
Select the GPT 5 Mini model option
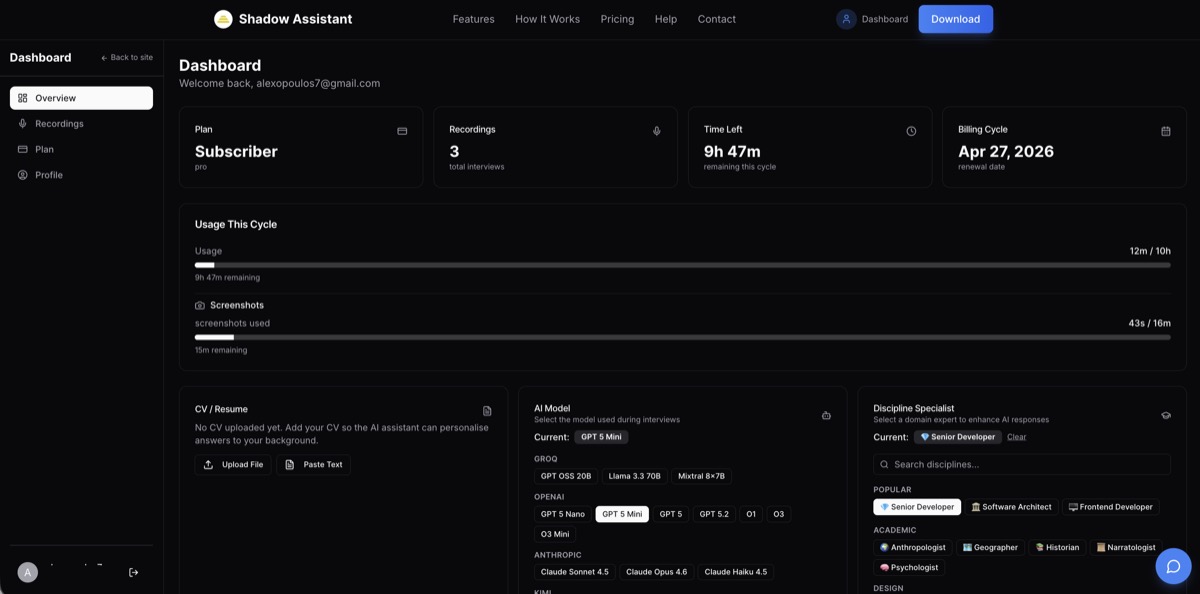(622, 514)
